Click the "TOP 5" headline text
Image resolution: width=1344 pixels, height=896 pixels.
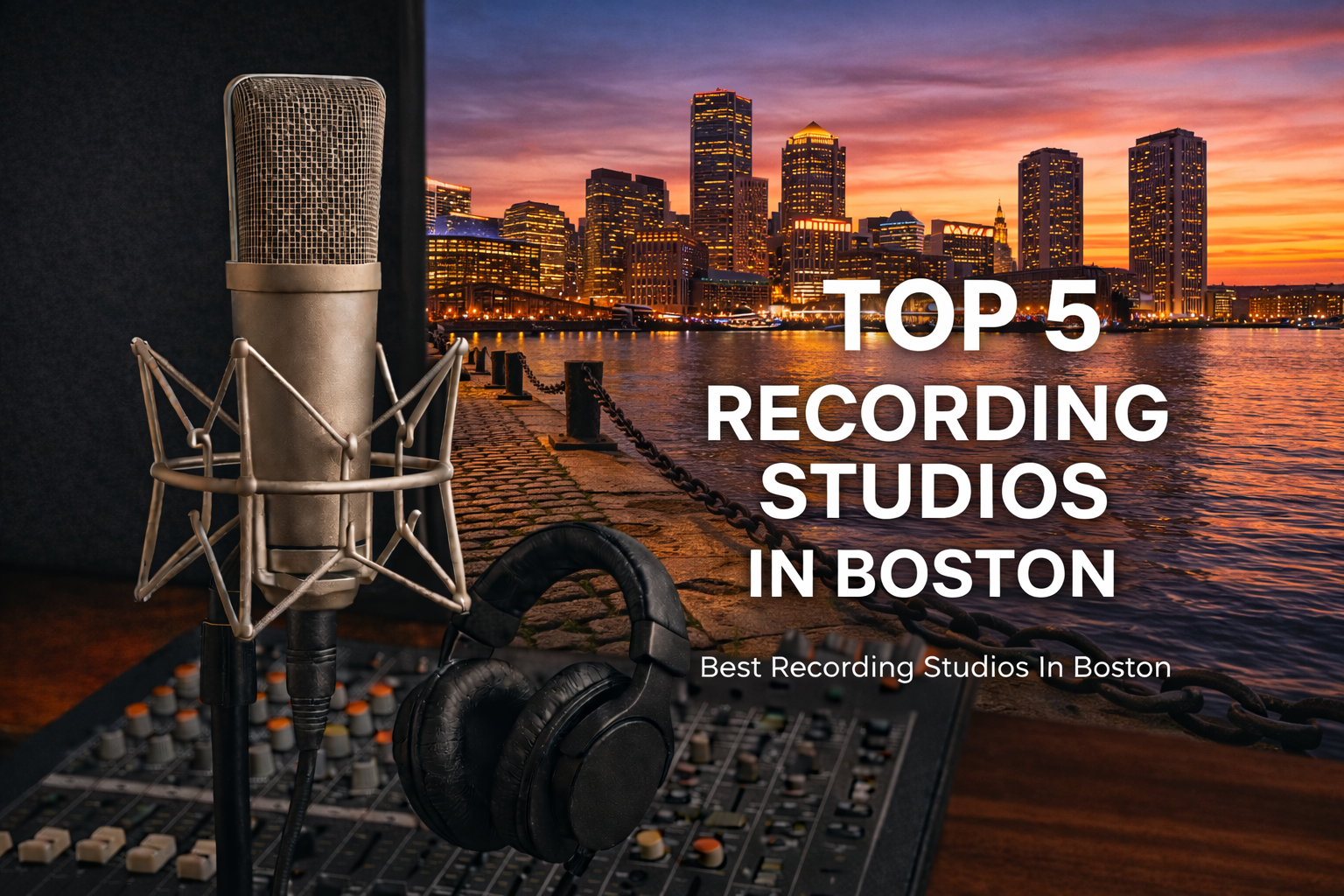click(962, 316)
